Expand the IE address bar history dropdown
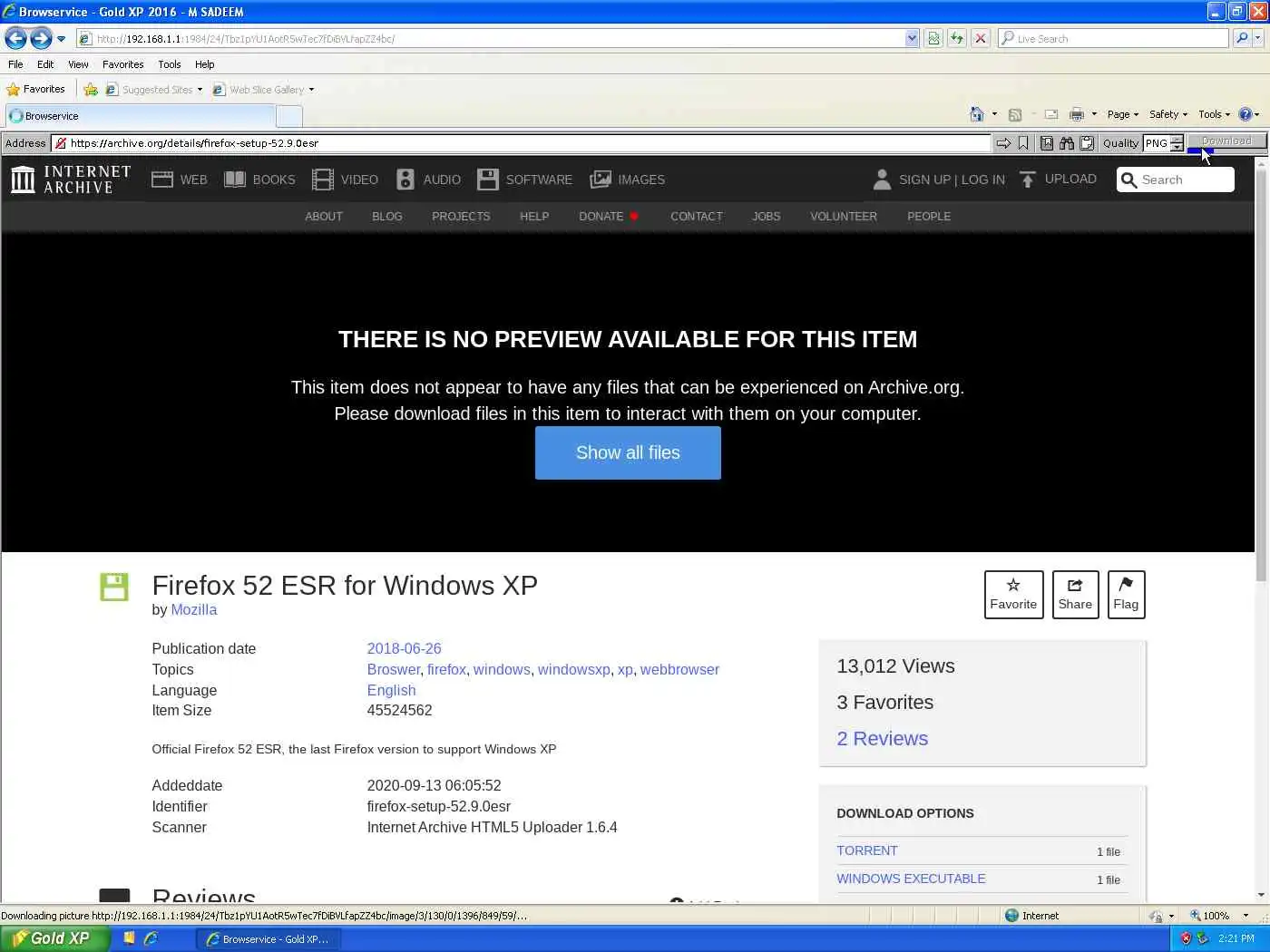The width and height of the screenshot is (1270, 952). coord(912,39)
